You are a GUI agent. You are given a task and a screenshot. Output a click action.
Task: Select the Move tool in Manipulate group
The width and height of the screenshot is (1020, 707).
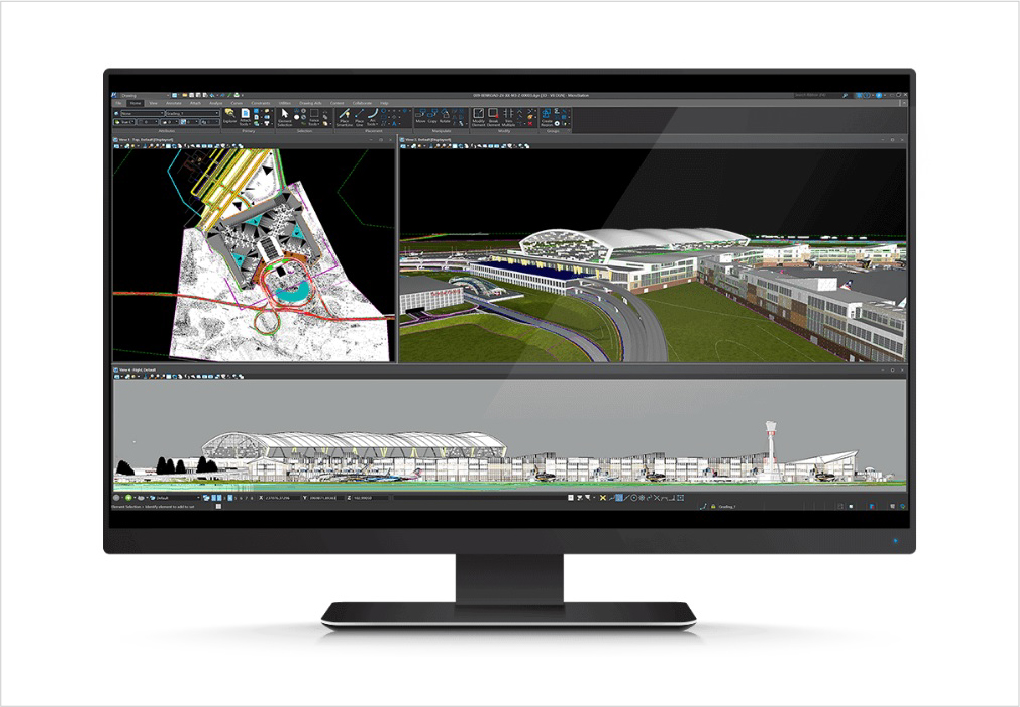click(421, 116)
